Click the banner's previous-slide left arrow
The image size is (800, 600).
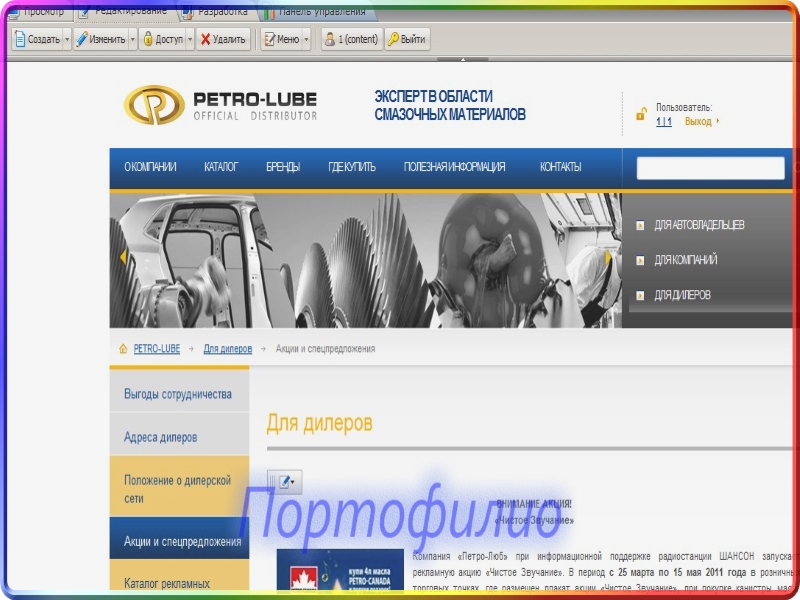pyautogui.click(x=123, y=257)
